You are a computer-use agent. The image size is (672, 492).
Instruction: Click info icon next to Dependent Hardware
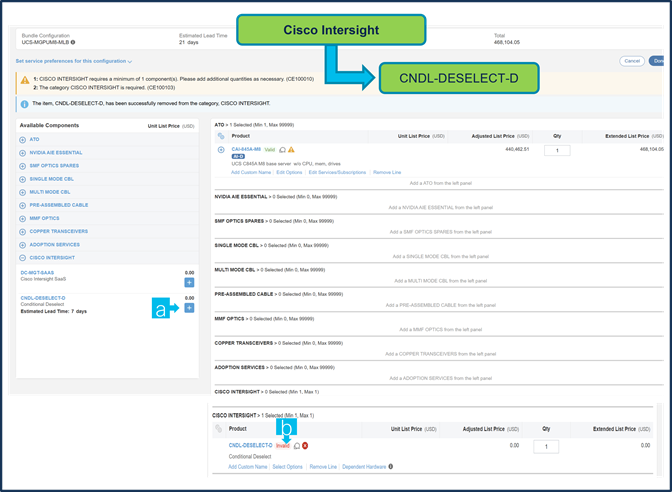point(390,467)
